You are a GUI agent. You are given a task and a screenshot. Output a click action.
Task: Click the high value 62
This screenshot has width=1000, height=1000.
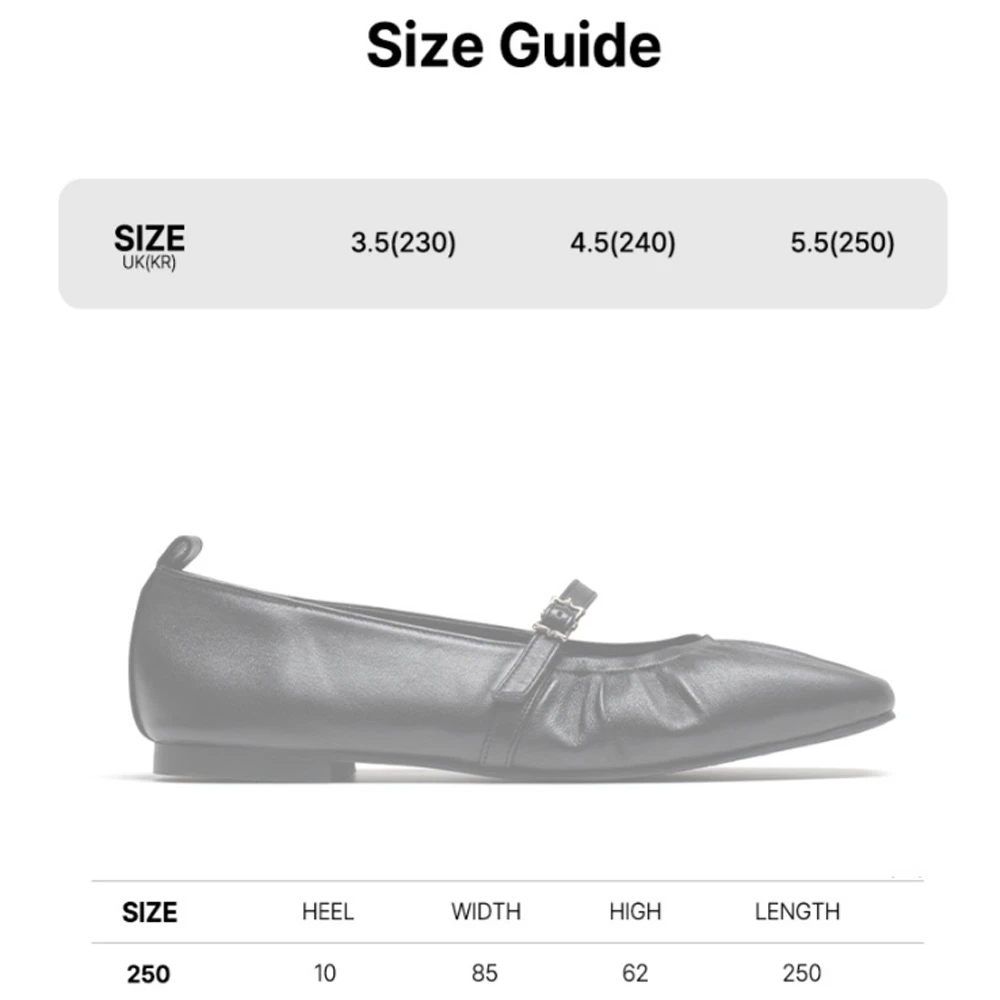pos(635,973)
